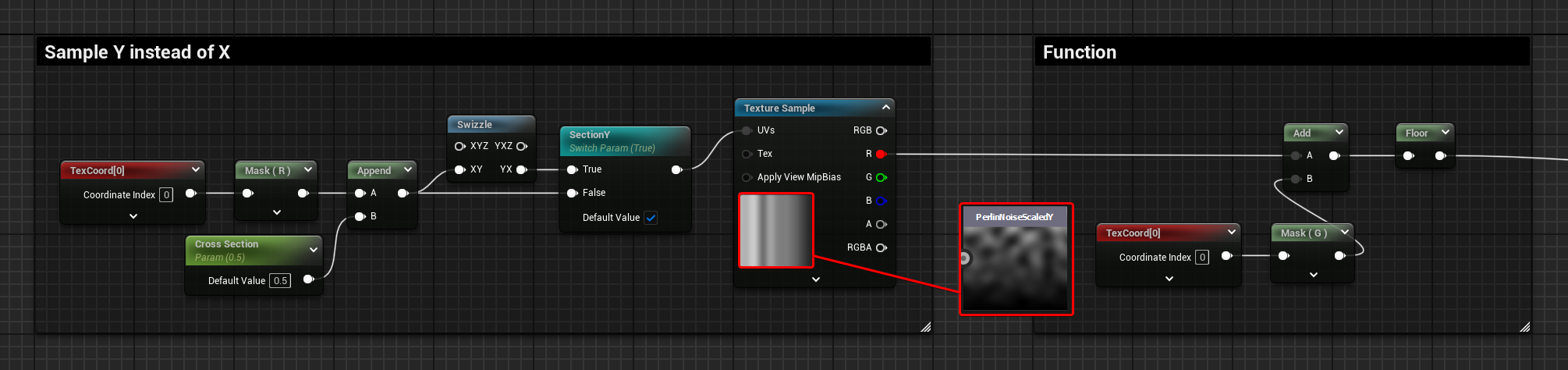This screenshot has height=370, width=1568.
Task: Click the green G output pin on Texture Sample
Action: pos(881,177)
